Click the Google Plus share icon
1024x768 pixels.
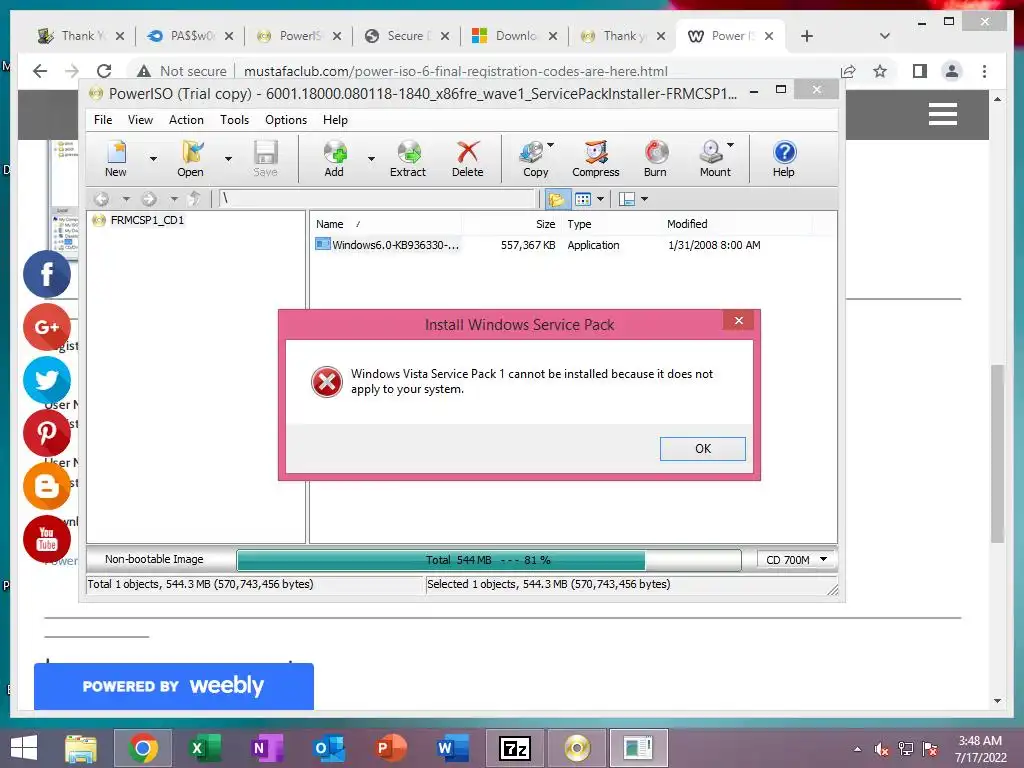coord(47,327)
